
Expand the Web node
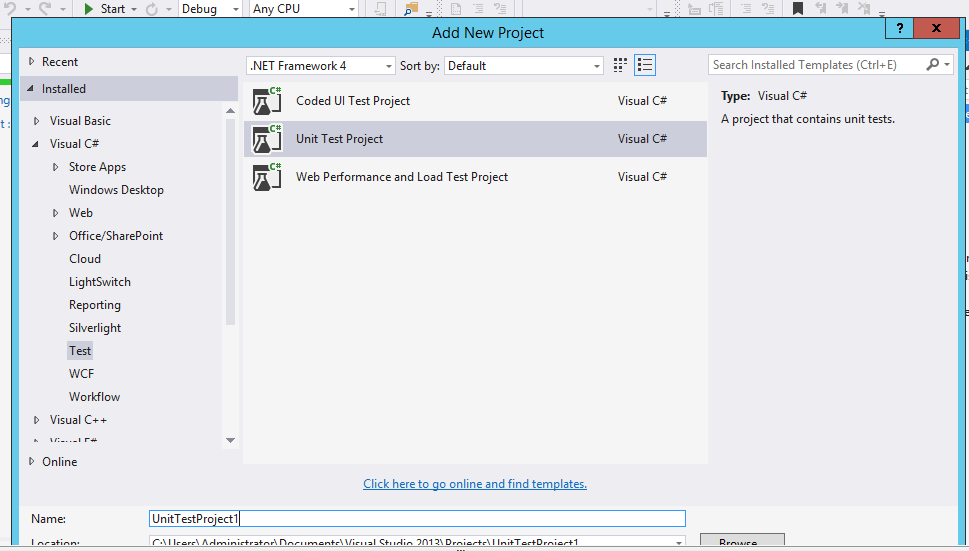click(x=56, y=212)
